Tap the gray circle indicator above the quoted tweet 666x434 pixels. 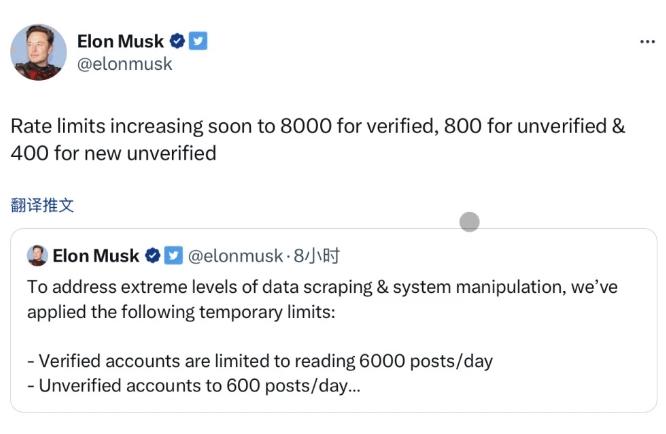pyautogui.click(x=469, y=222)
